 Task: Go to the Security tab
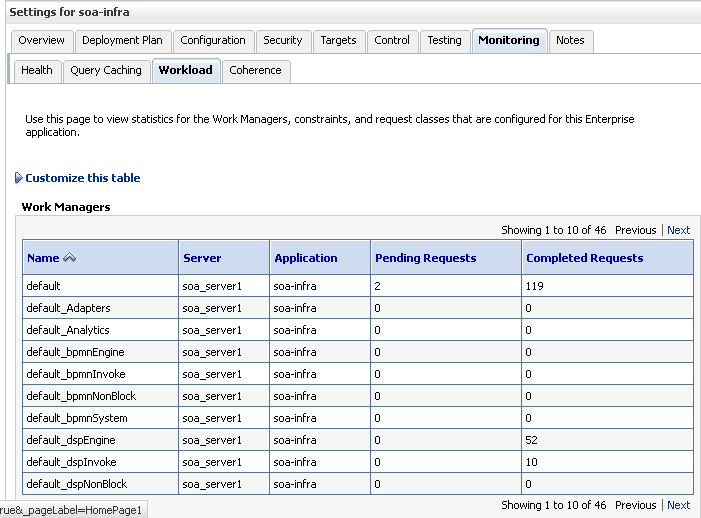tap(283, 41)
